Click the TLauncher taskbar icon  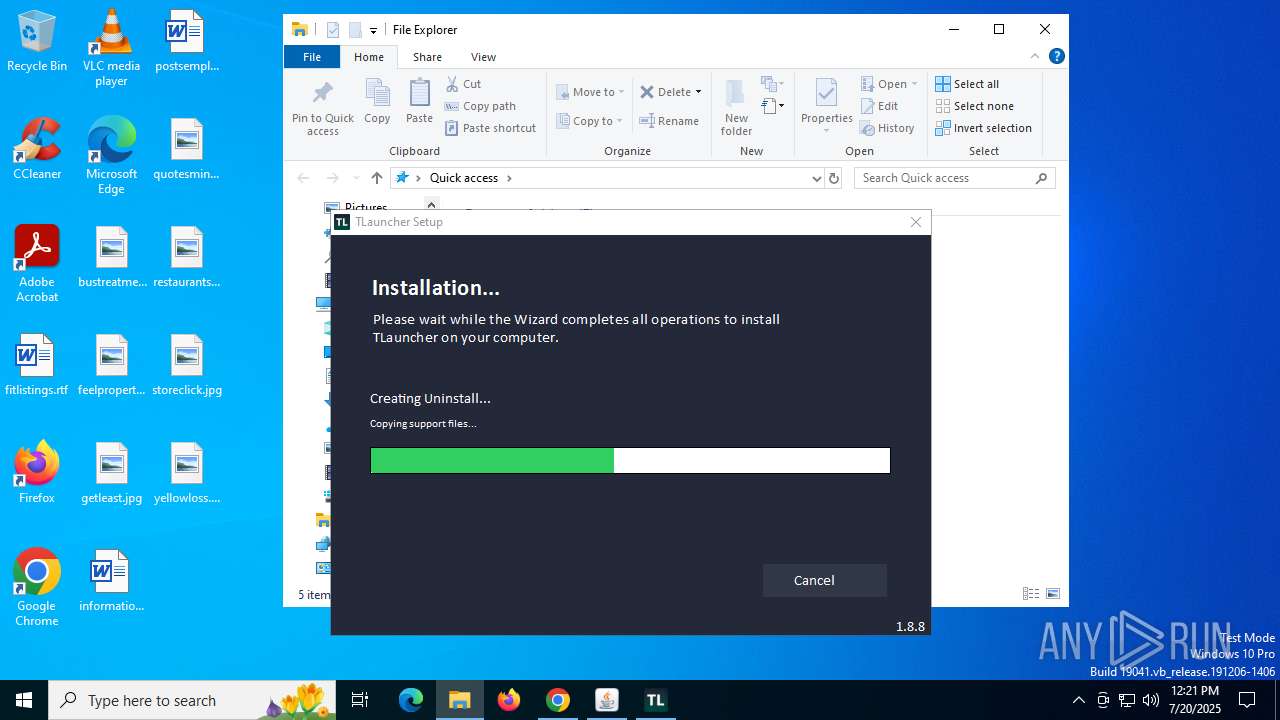tap(655, 700)
